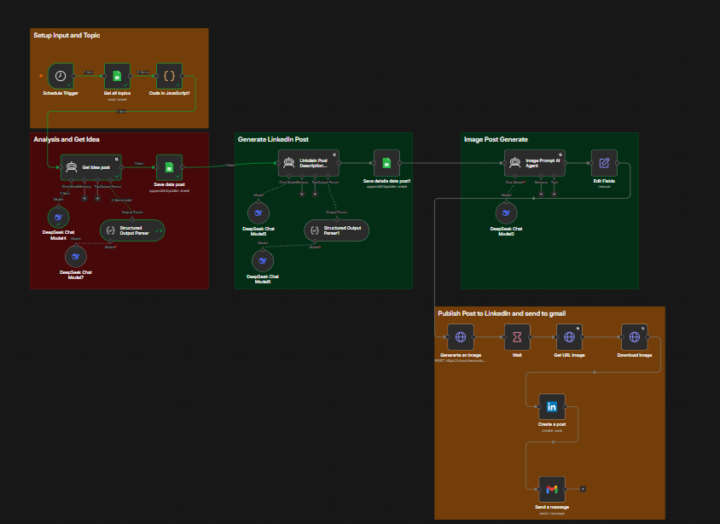The width and height of the screenshot is (720, 524).
Task: Open the Get all topics sheet node
Action: [x=117, y=76]
